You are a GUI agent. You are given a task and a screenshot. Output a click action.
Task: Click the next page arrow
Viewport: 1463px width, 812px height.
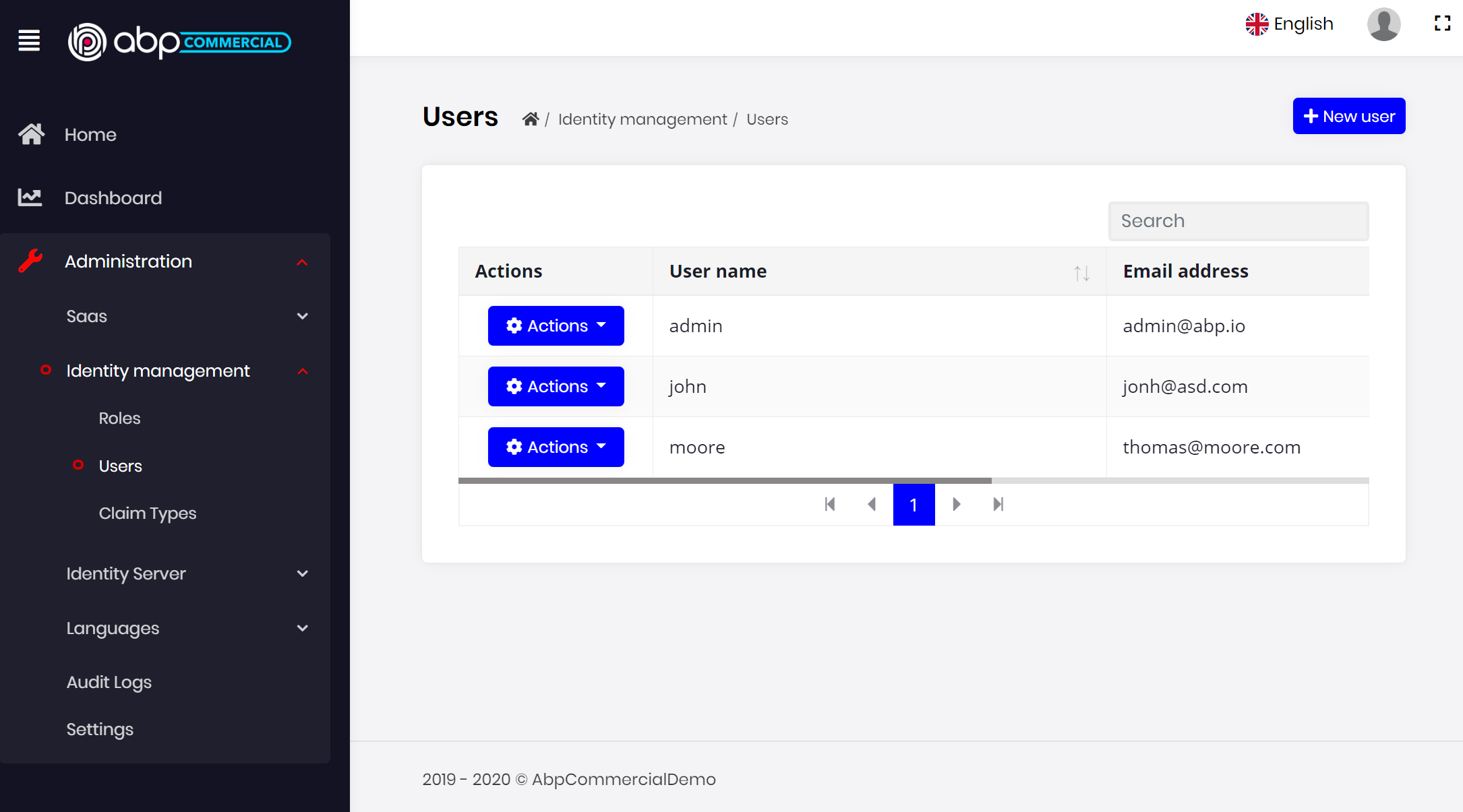[x=956, y=504]
